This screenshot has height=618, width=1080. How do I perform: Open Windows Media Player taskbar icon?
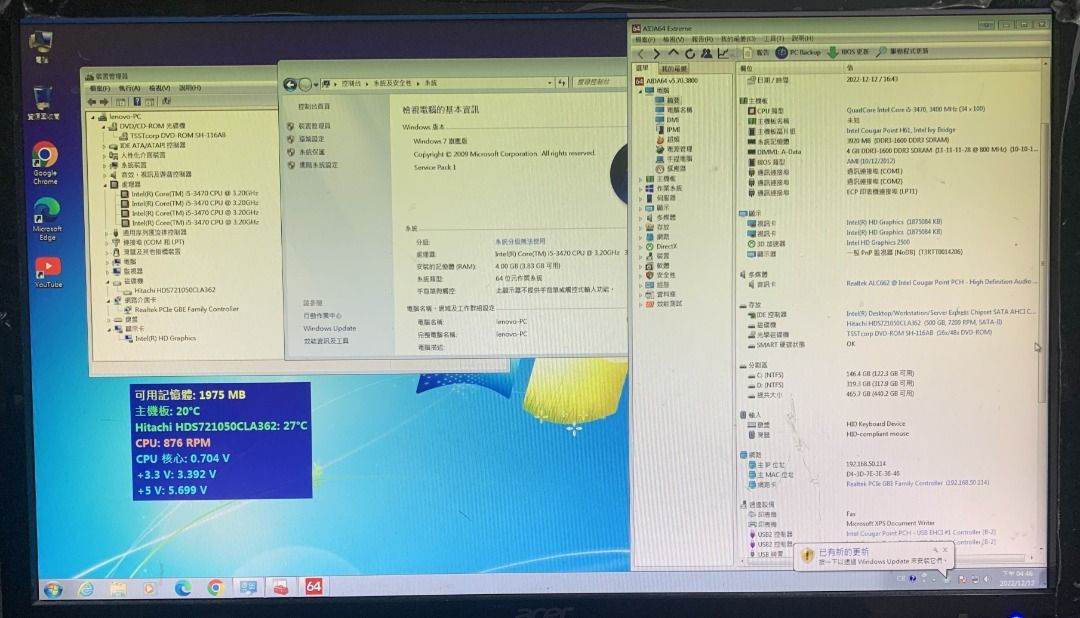[x=149, y=589]
